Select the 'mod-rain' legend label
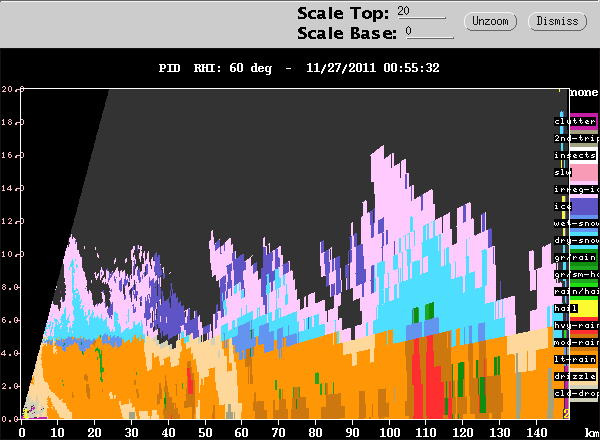 (x=577, y=342)
